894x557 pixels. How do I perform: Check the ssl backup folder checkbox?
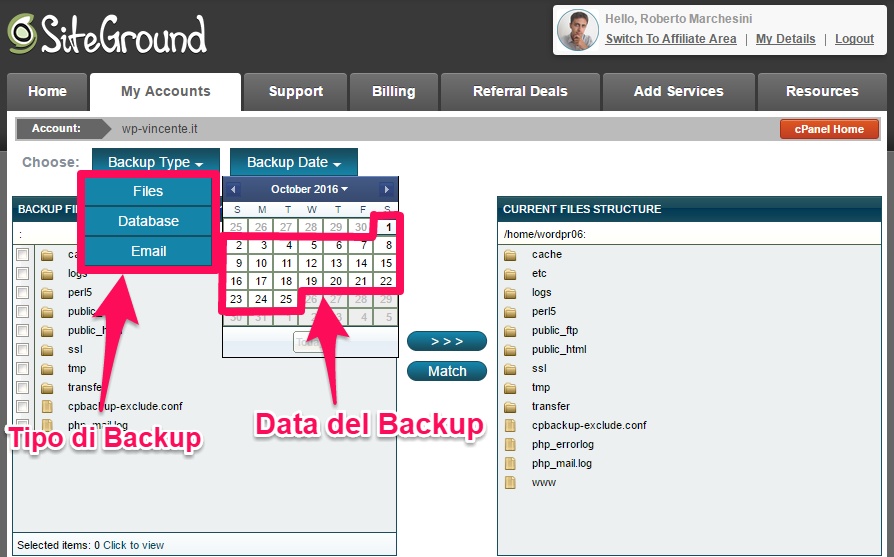pos(22,349)
